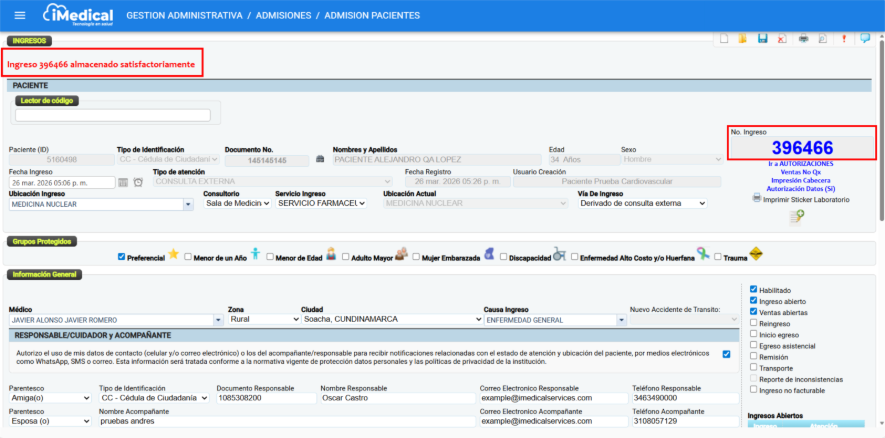This screenshot has width=885, height=438.
Task: Click the printer icon in top toolbar
Action: [x=802, y=39]
